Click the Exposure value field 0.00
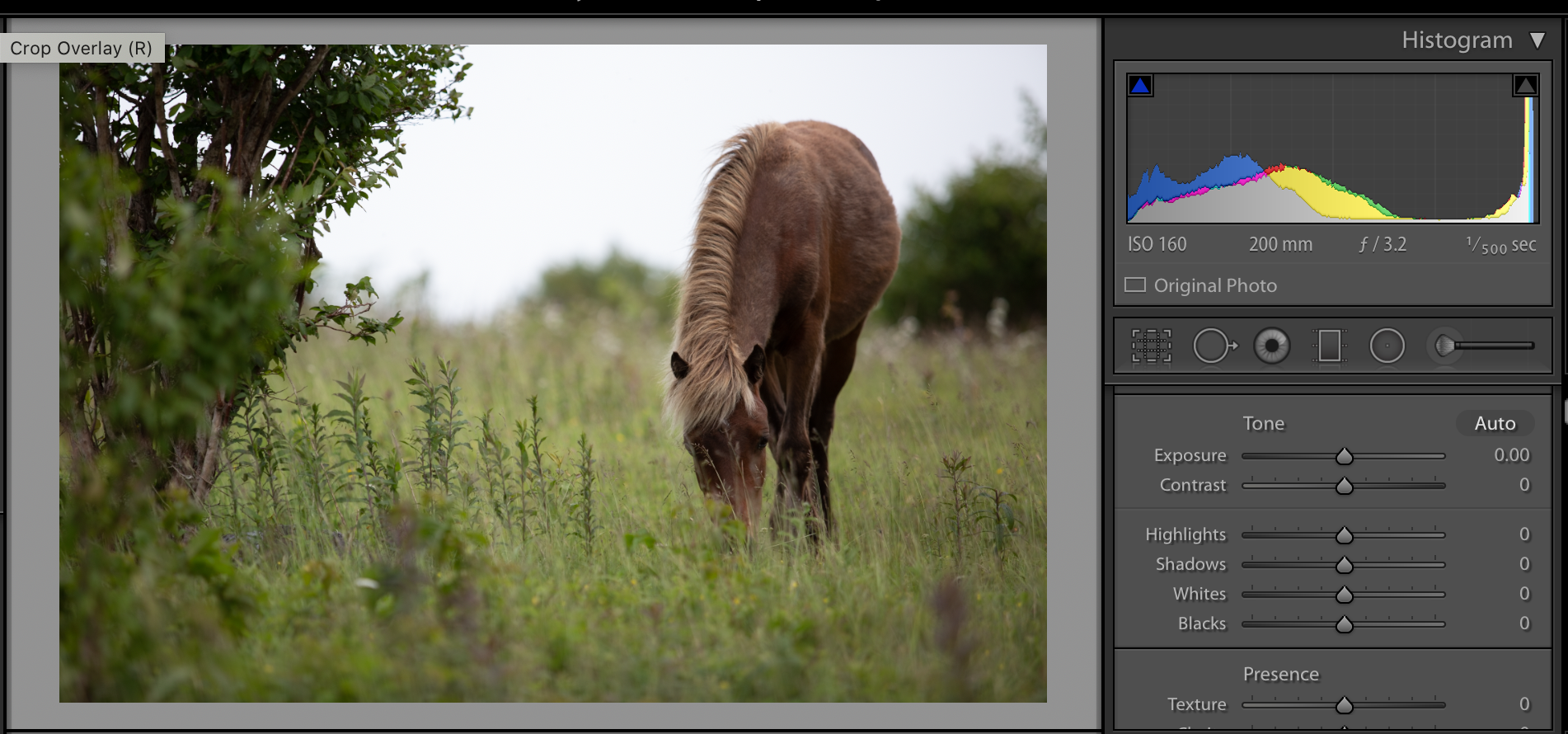1568x734 pixels. pyautogui.click(x=1511, y=455)
